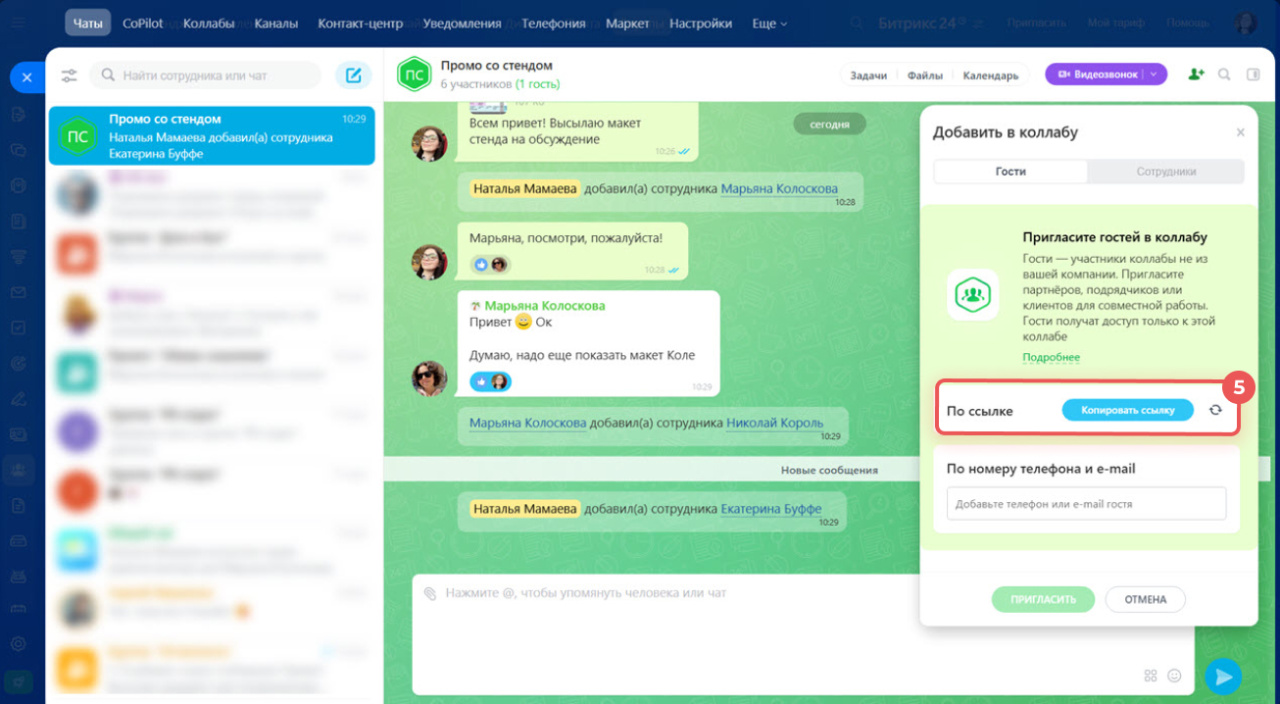Open the Телефония tab

(x=554, y=23)
